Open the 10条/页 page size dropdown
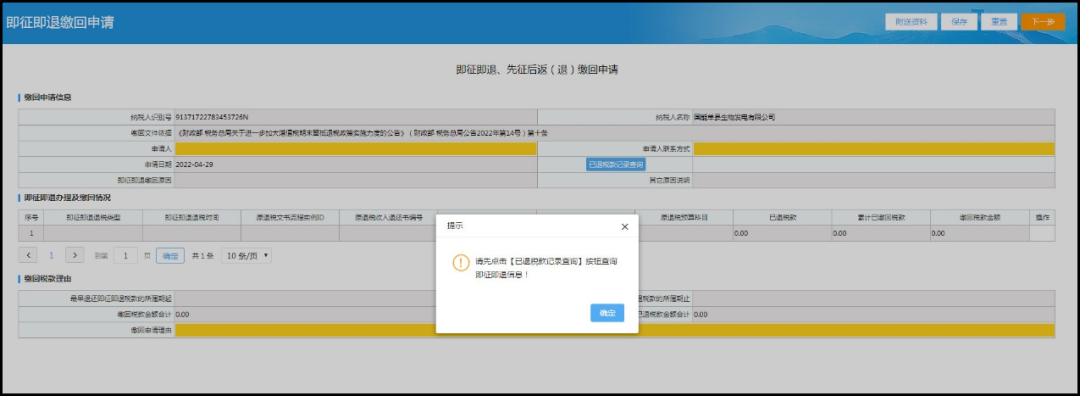 point(246,256)
